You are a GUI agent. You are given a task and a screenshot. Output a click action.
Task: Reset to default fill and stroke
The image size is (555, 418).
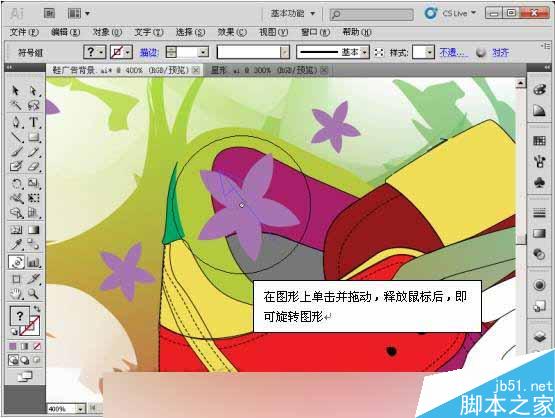pos(13,332)
